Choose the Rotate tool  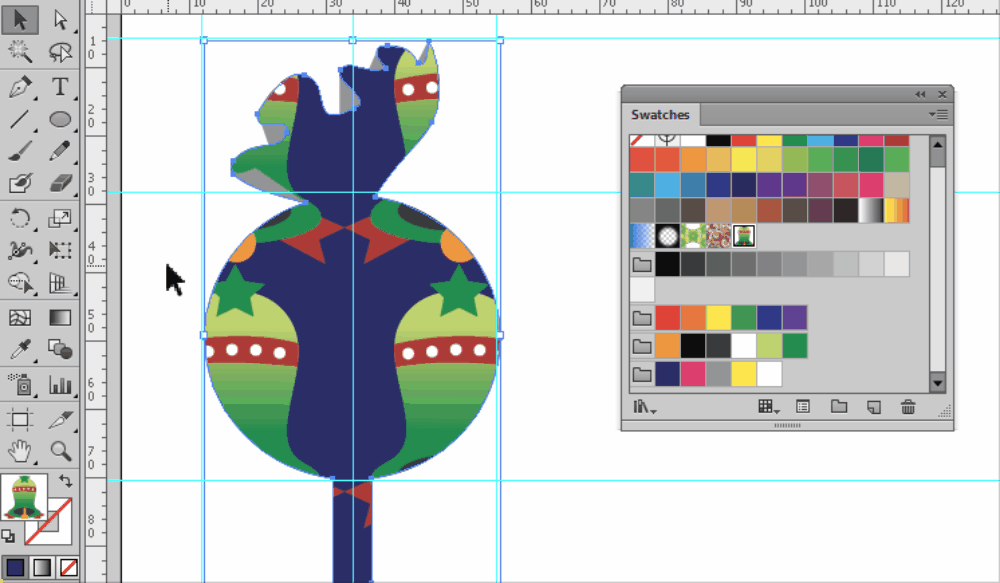(20, 218)
